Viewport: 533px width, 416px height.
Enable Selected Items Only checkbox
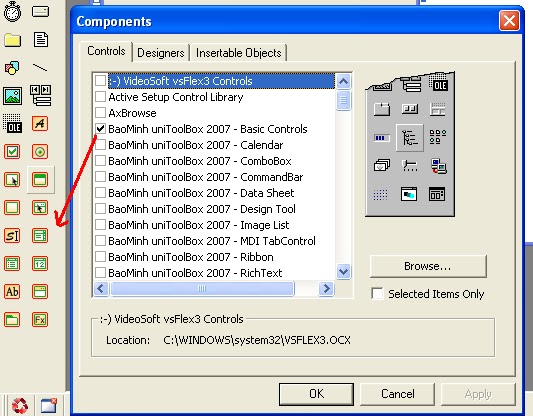point(377,294)
